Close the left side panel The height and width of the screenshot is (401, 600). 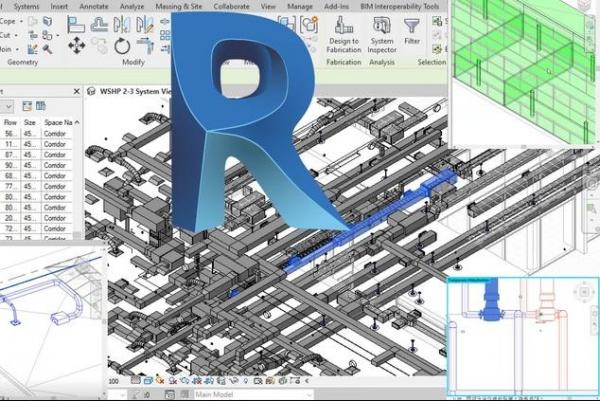[x=76, y=92]
